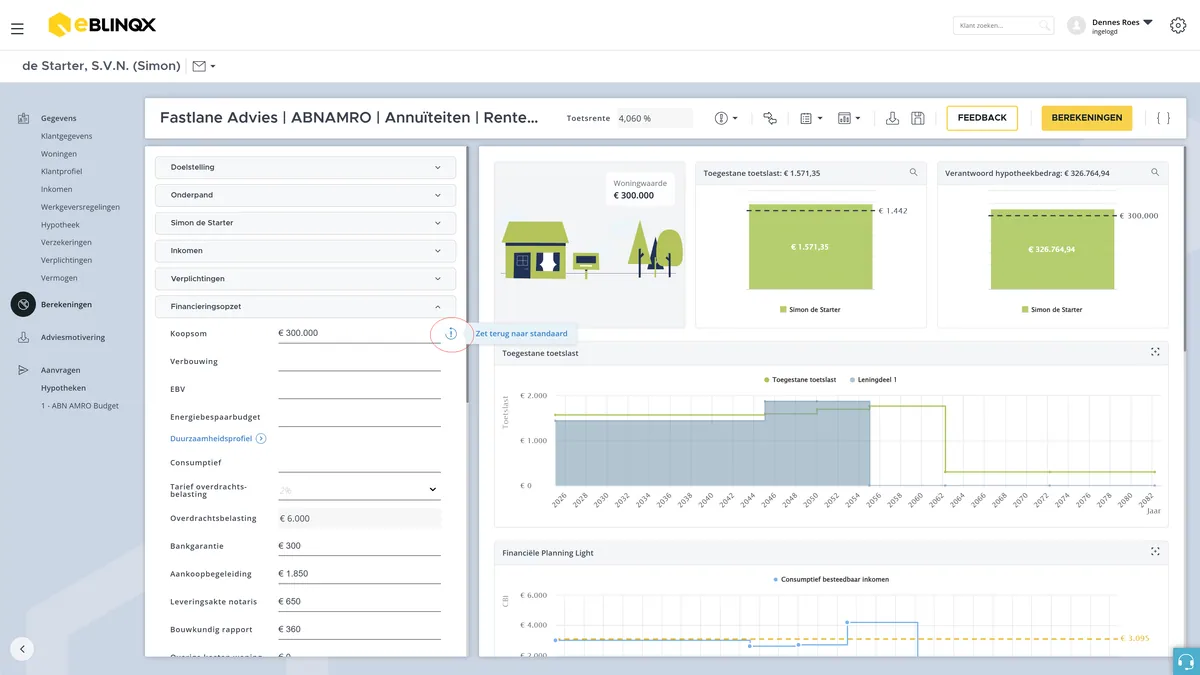Click the save disk icon in the toolbar
Screen dimensions: 1200x675
point(918,118)
